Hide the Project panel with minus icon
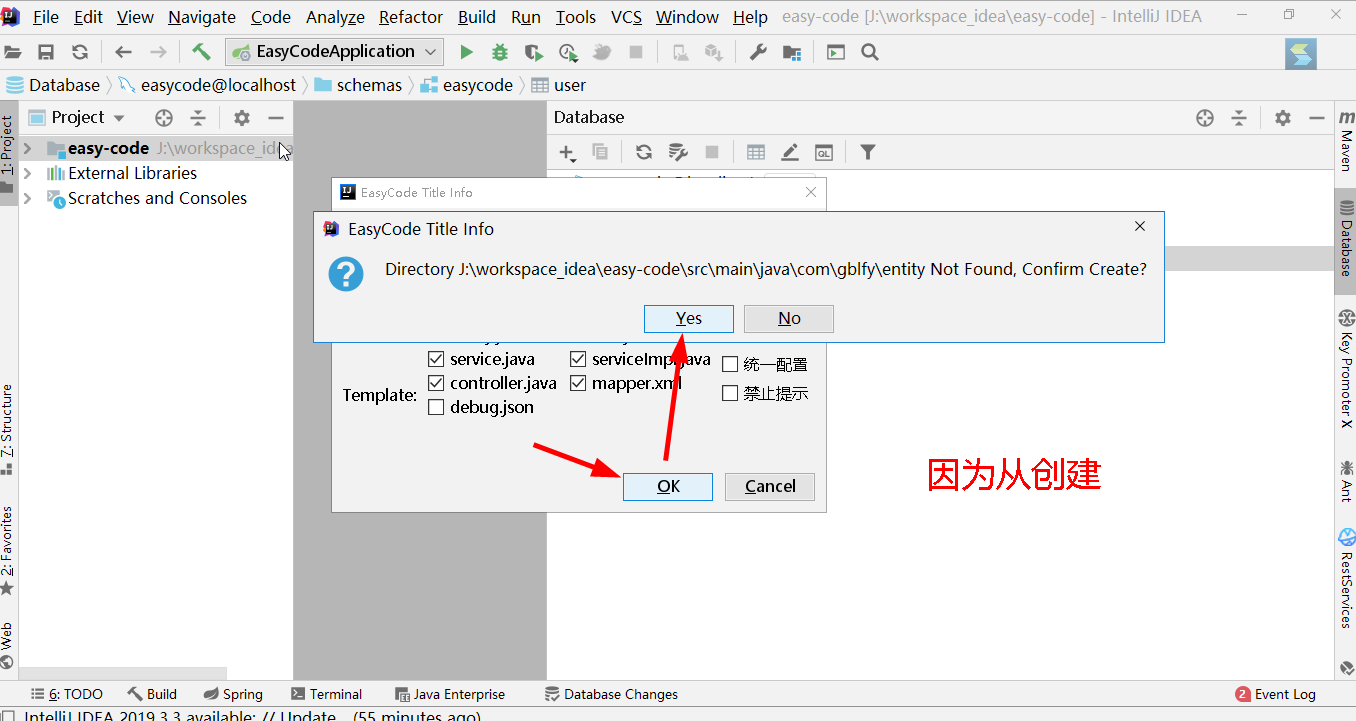This screenshot has height=721, width=1356. pyautogui.click(x=276, y=118)
